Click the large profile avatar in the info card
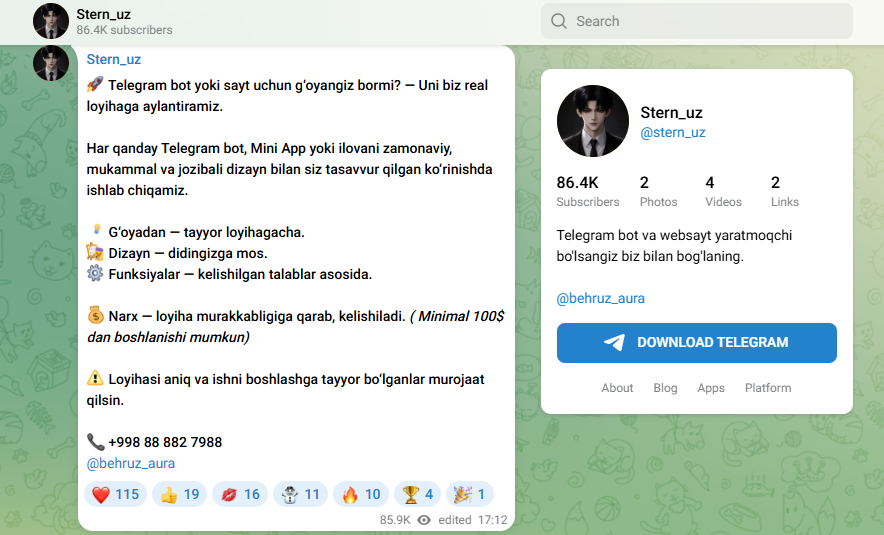Viewport: 884px width, 535px height. [593, 121]
